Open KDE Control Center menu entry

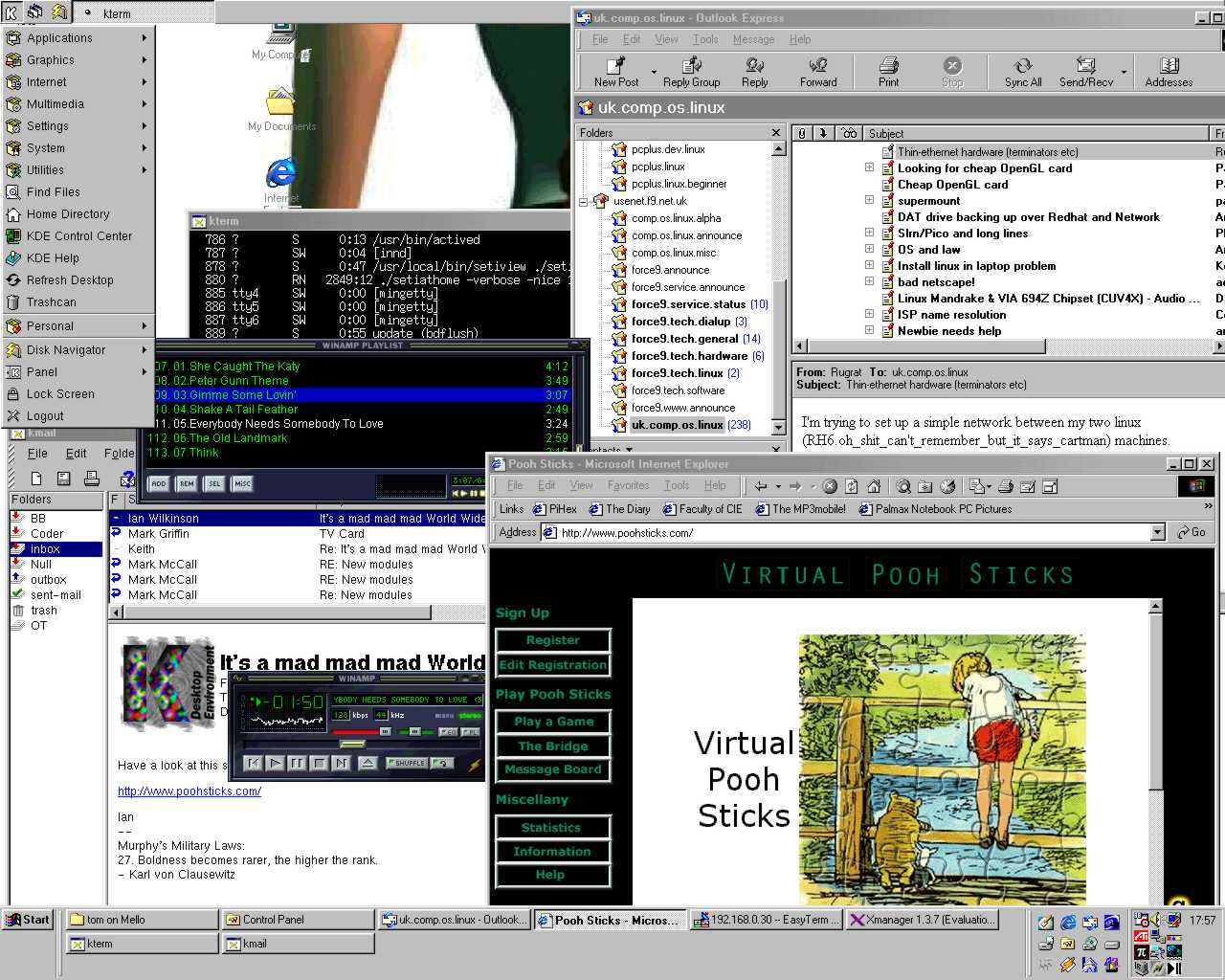click(78, 235)
